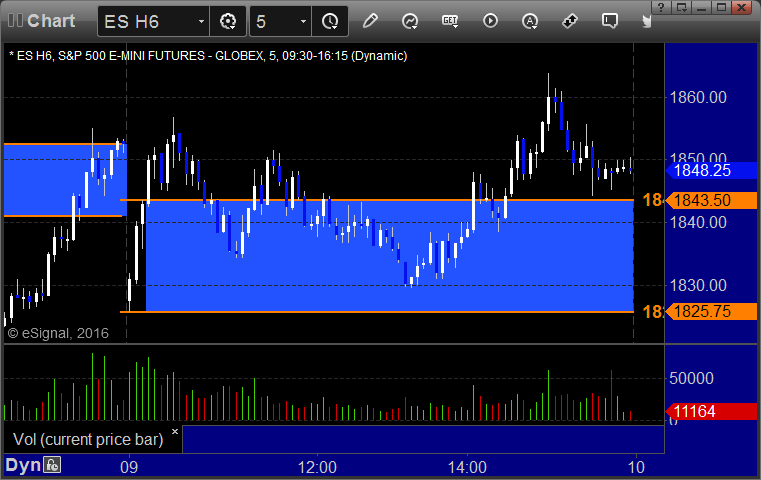Open the studies chart-line icon menu

pos(410,21)
